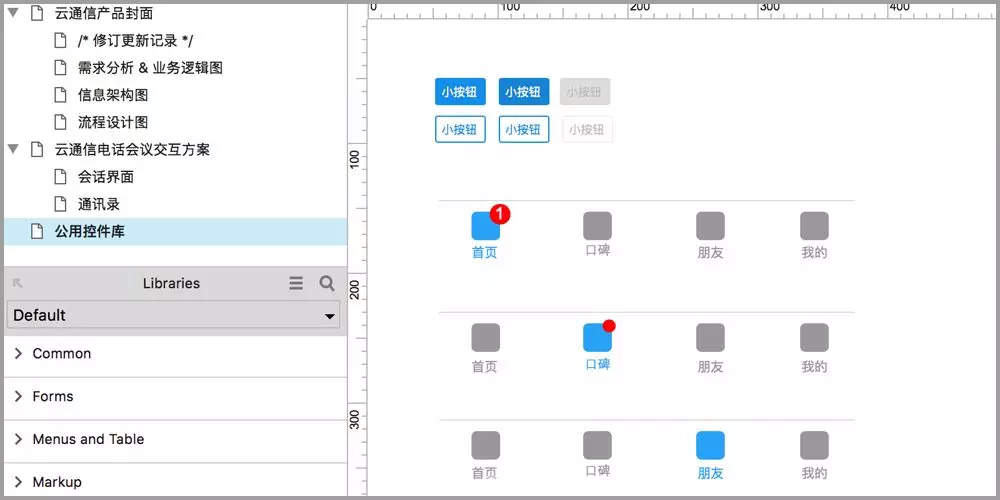The image size is (1000, 500).
Task: Select gray 首页 icon in second tab bar
Action: tap(486, 337)
